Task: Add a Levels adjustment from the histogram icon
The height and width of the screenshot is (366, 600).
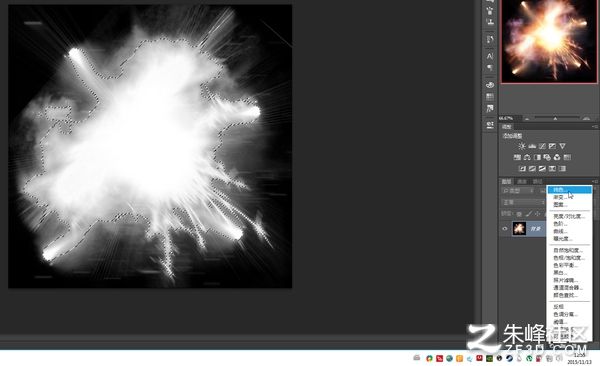Action: pyautogui.click(x=532, y=146)
